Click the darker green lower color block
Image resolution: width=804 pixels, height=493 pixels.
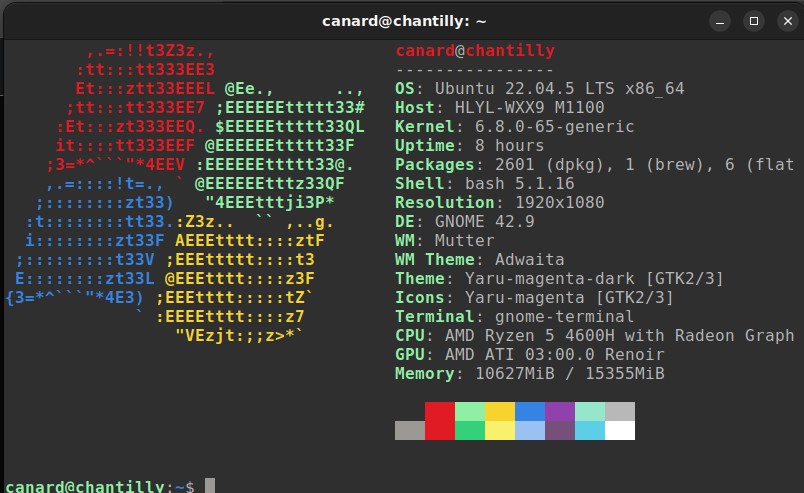point(470,430)
